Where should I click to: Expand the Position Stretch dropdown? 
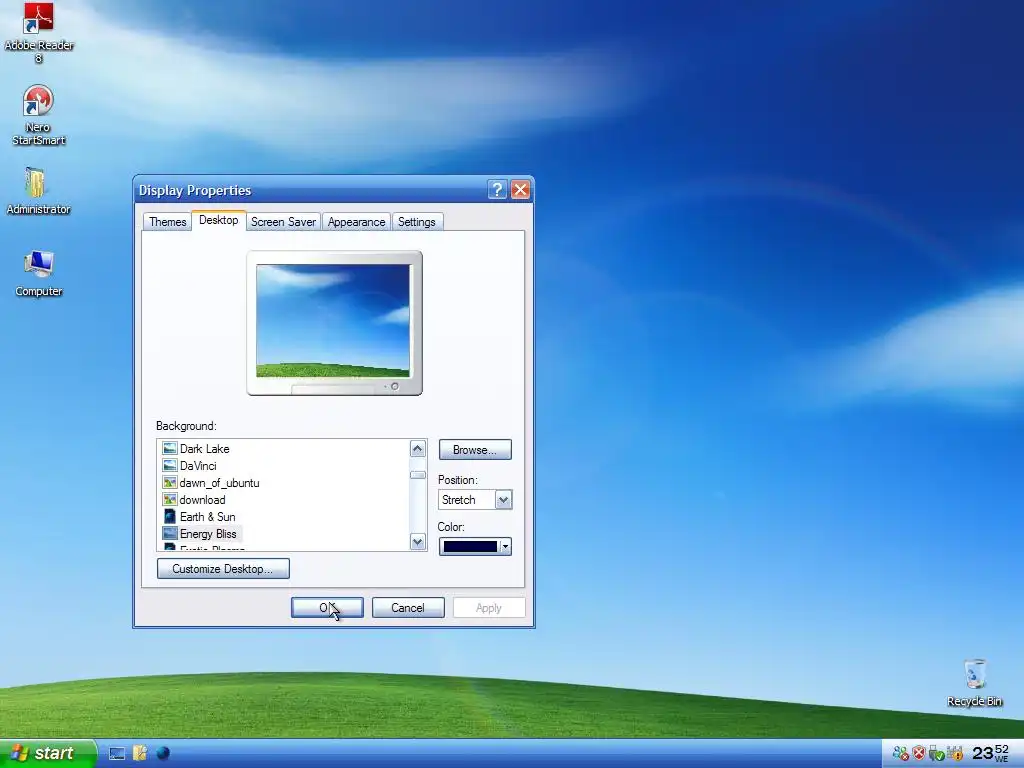coord(504,500)
